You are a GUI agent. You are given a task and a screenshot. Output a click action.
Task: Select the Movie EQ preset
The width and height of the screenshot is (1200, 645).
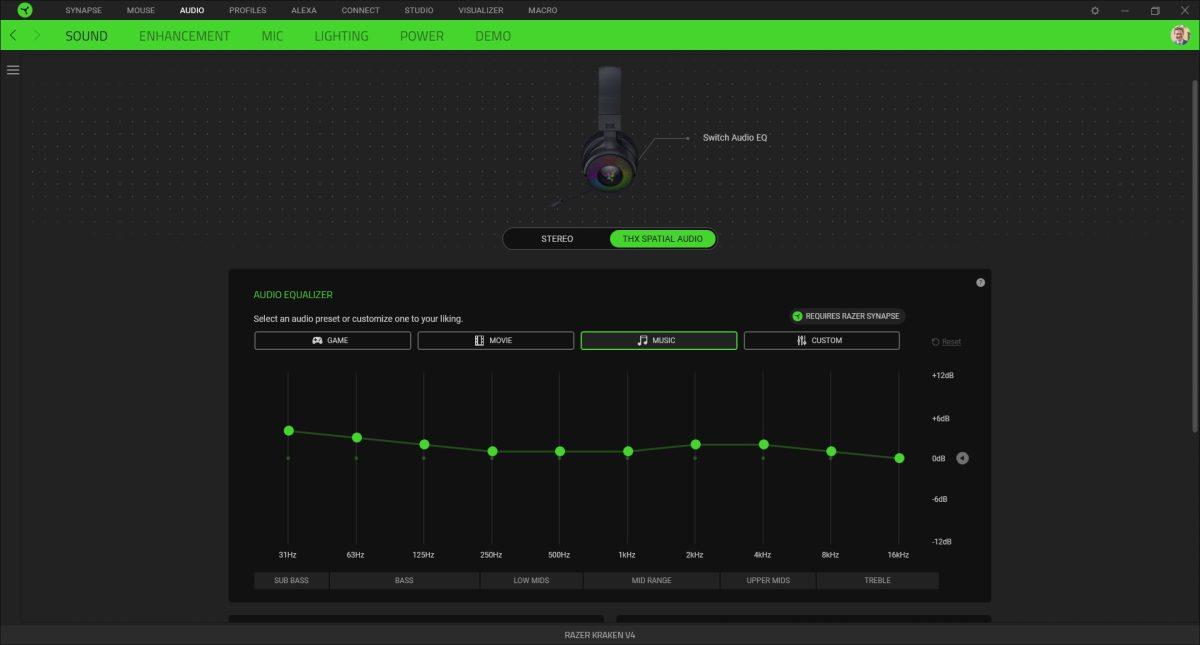click(495, 340)
